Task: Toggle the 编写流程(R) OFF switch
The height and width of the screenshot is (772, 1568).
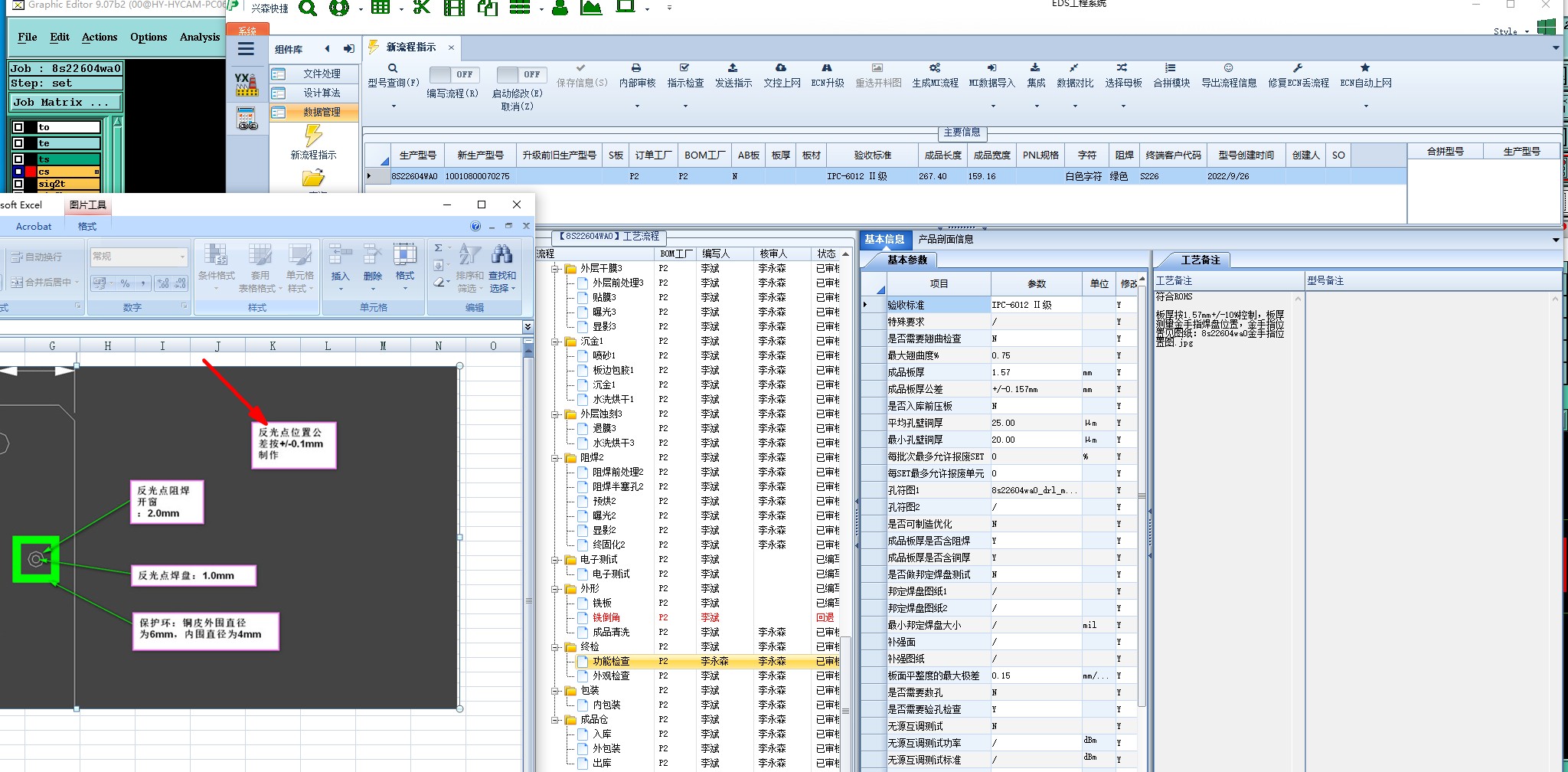Action: click(454, 74)
